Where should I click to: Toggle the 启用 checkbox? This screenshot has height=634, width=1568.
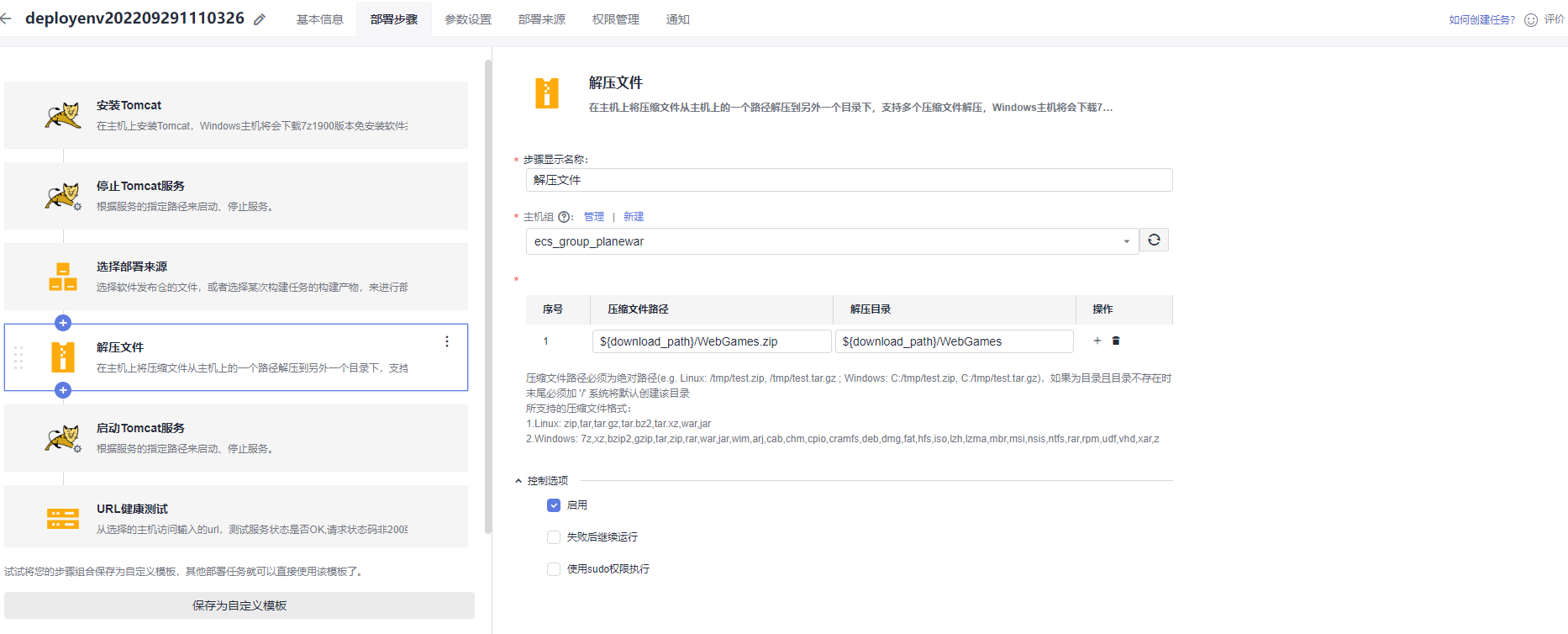pyautogui.click(x=554, y=505)
